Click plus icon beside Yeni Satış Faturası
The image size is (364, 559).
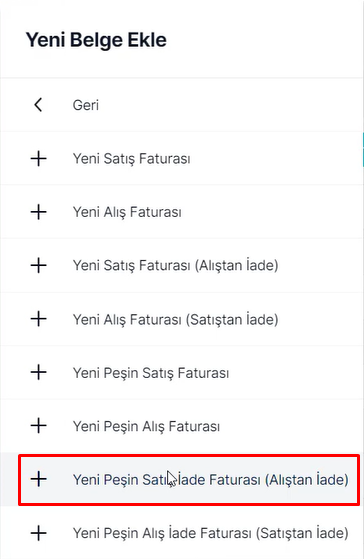click(39, 158)
